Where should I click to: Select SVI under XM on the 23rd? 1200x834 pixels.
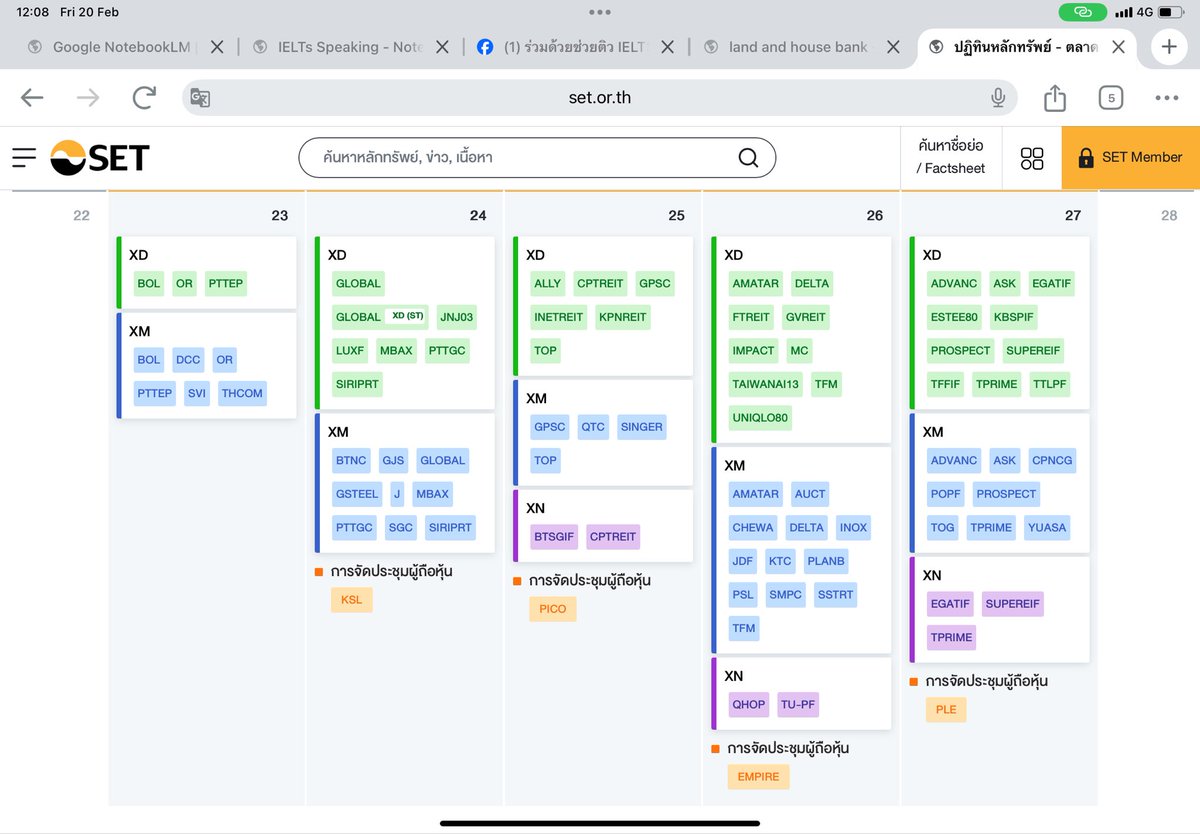197,394
